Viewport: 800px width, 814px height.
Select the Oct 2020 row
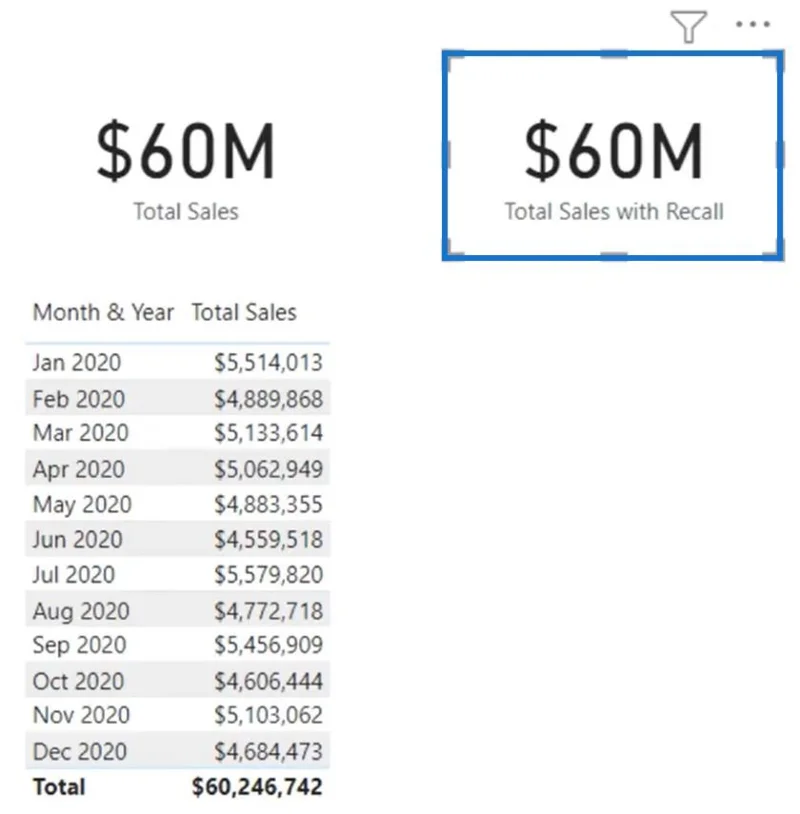178,681
